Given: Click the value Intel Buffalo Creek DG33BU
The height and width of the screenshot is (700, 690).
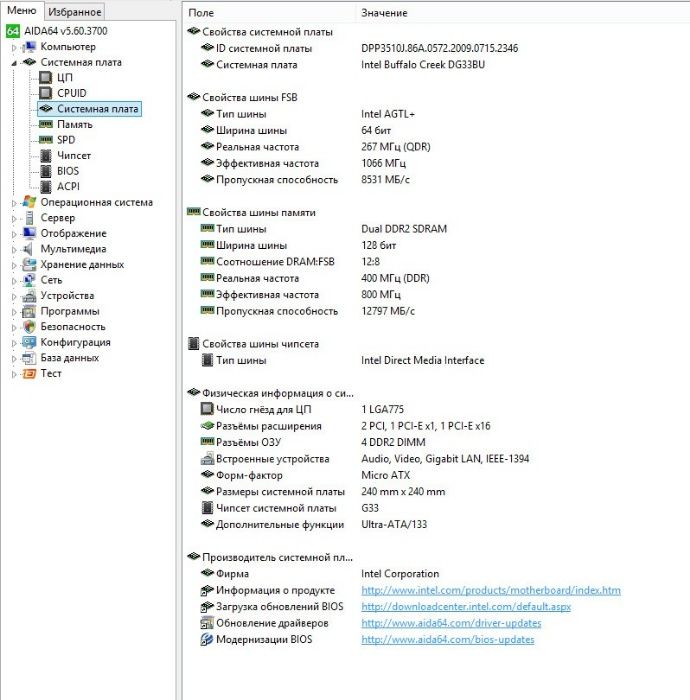Looking at the screenshot, I should (x=423, y=65).
